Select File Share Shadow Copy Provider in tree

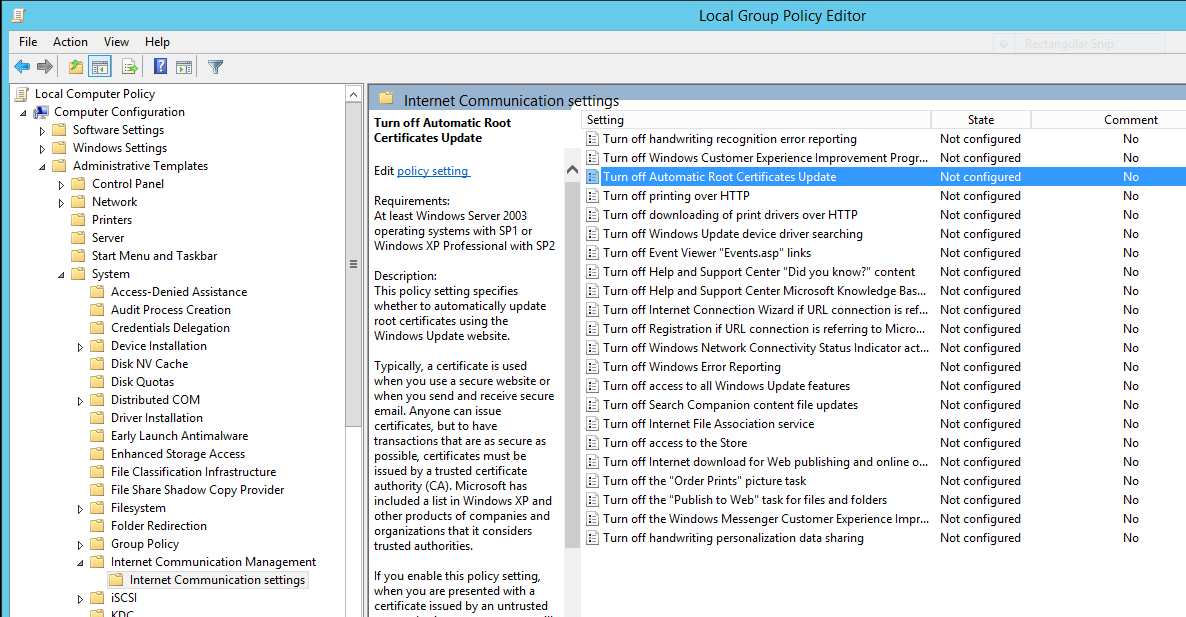coord(197,490)
